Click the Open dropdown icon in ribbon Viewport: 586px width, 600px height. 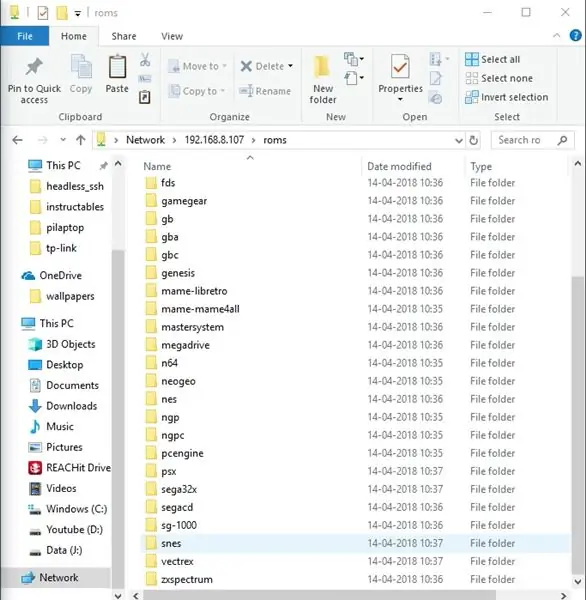point(439,59)
